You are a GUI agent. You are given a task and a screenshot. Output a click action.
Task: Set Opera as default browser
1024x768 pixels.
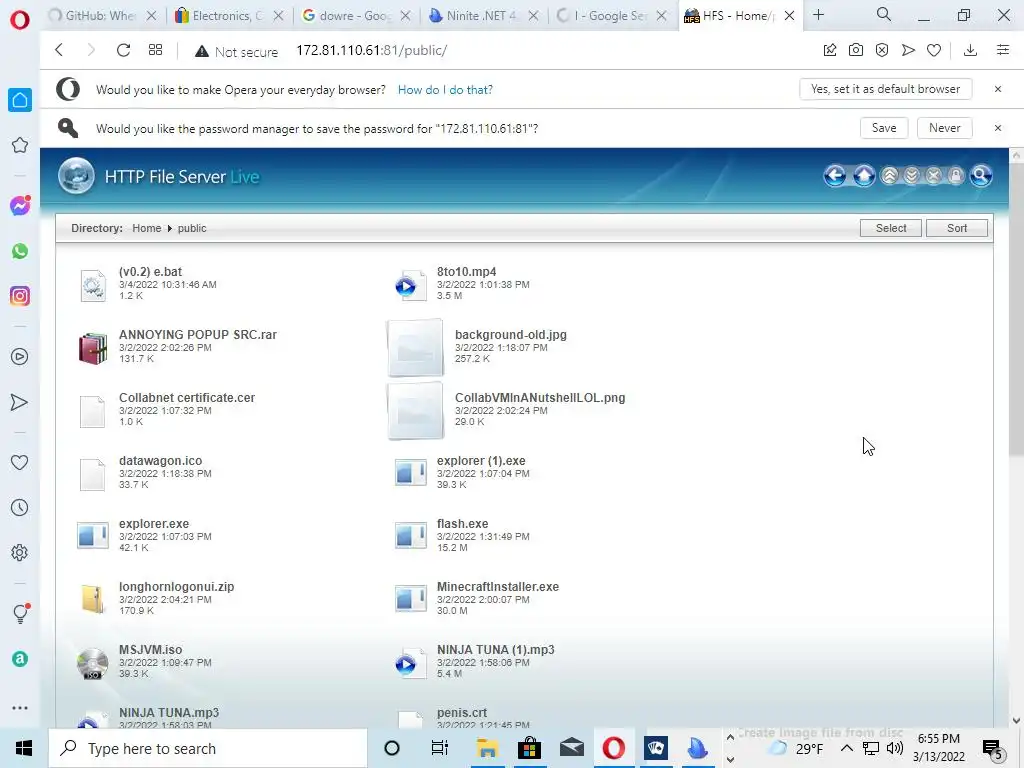[x=886, y=89]
